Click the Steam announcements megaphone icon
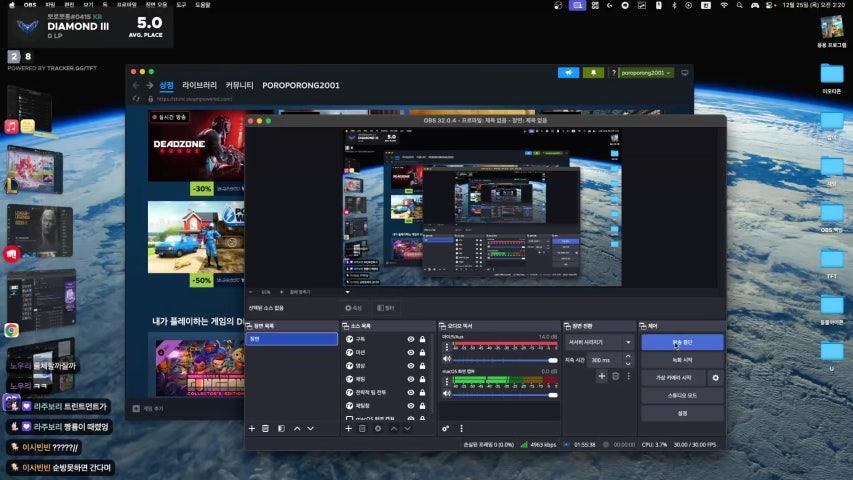853x480 pixels. tap(568, 73)
